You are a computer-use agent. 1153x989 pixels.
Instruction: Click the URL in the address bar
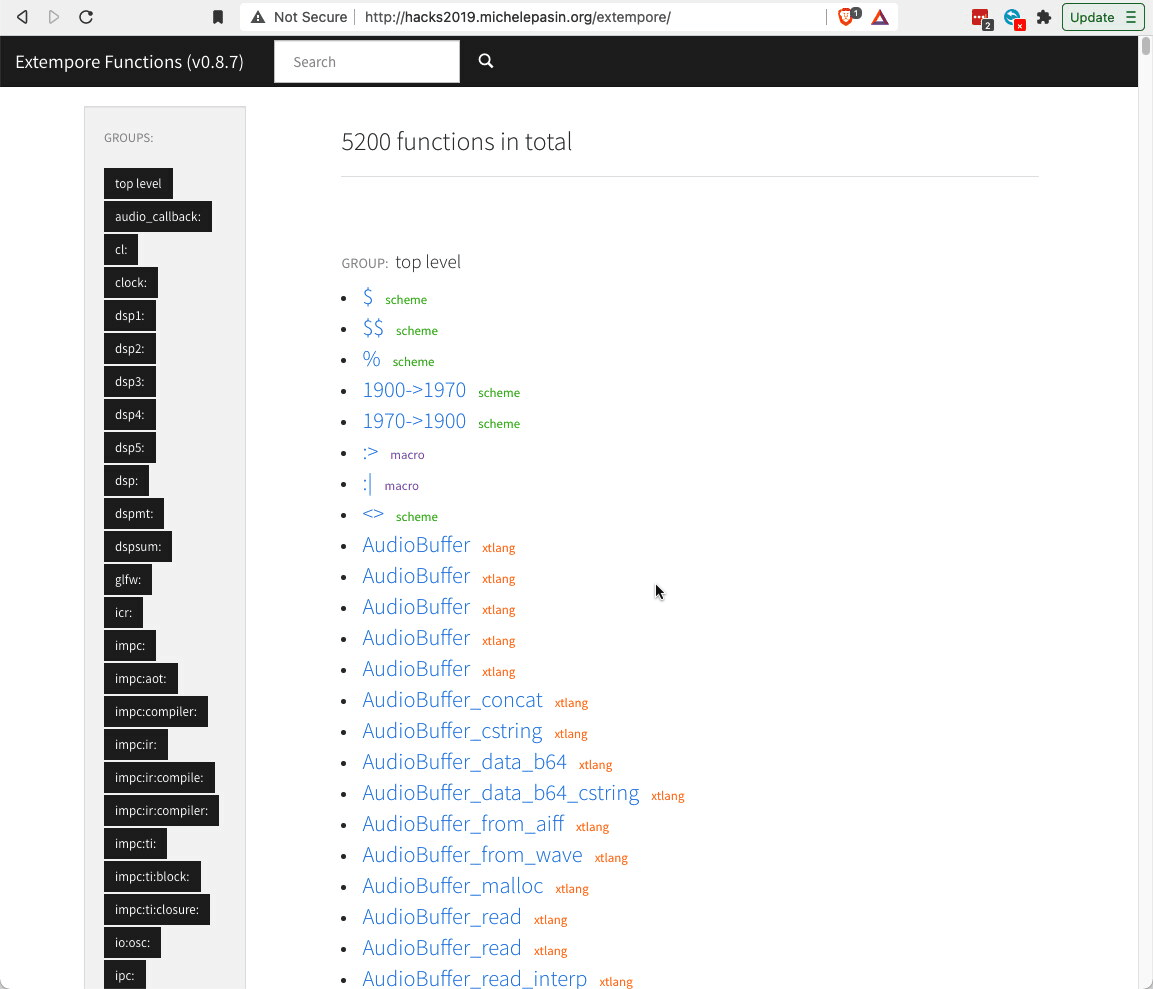(x=517, y=17)
